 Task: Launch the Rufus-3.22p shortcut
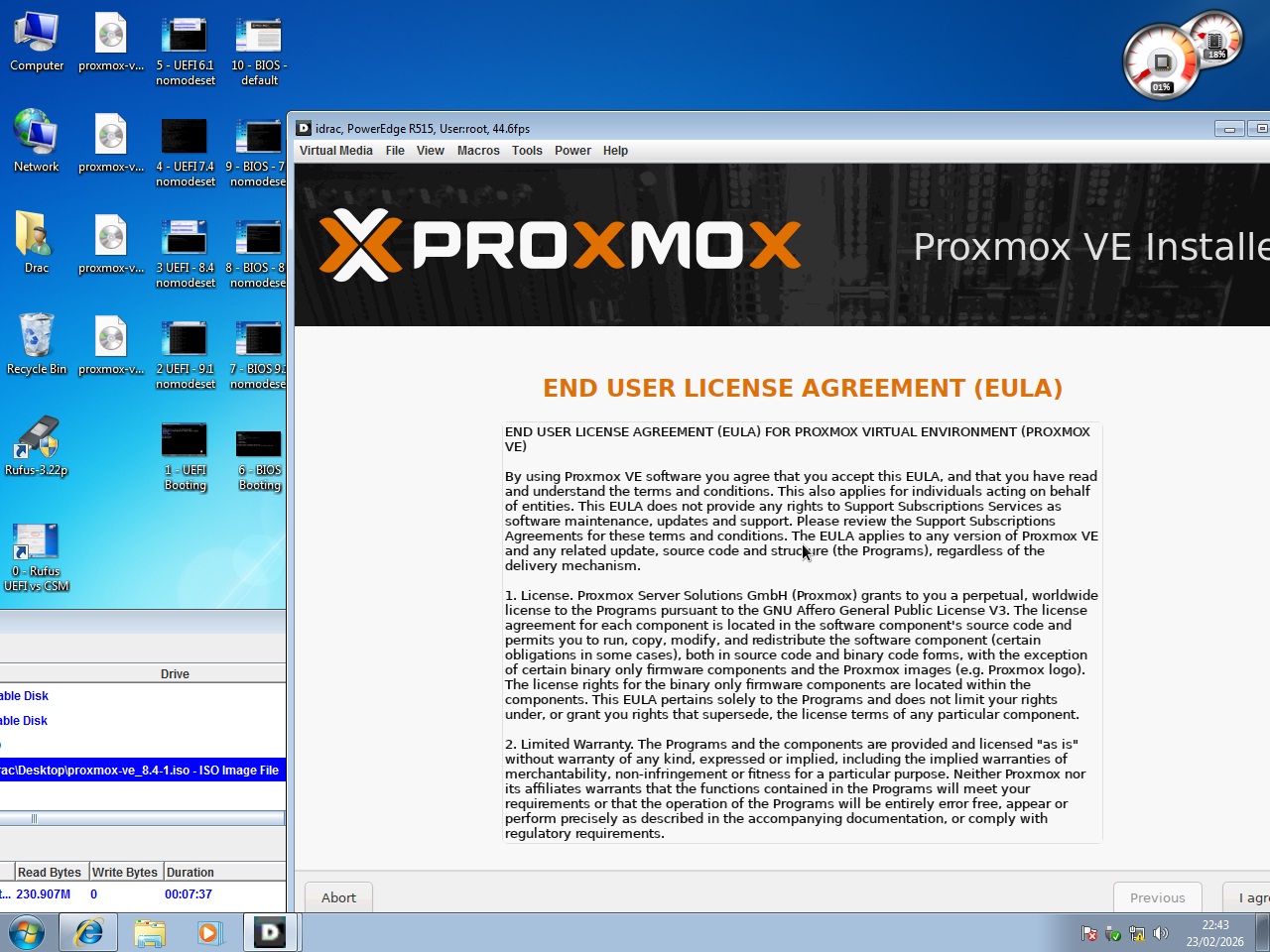(37, 445)
